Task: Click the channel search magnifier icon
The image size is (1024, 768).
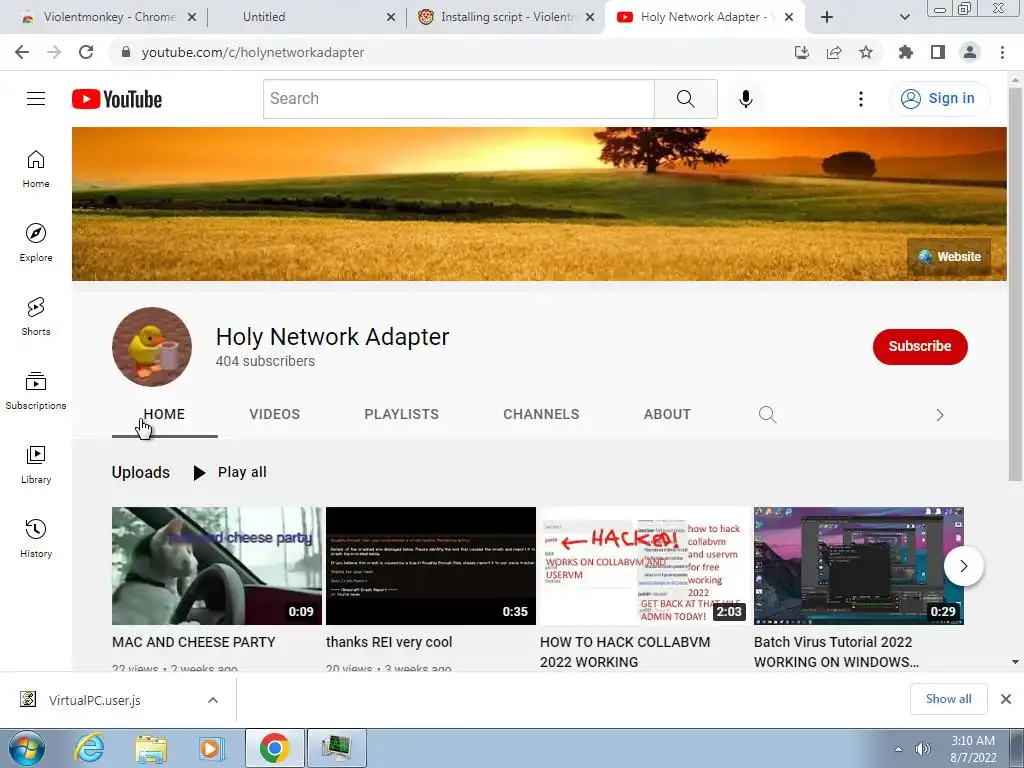Action: [767, 415]
